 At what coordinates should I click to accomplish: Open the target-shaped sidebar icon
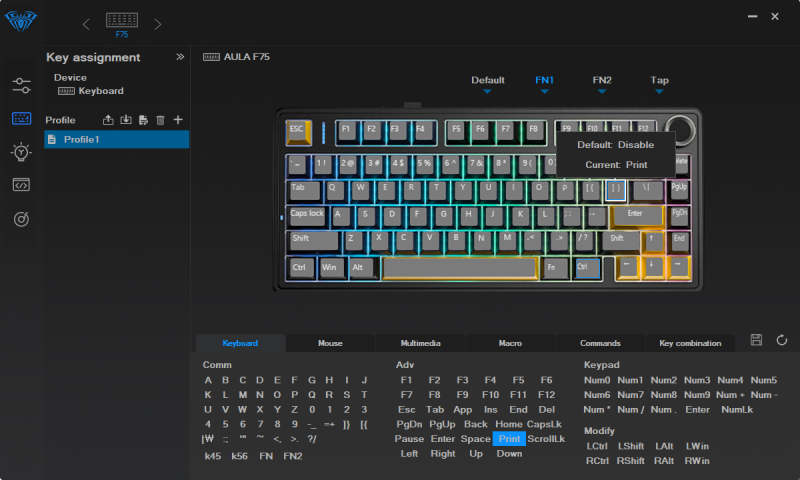click(x=21, y=219)
